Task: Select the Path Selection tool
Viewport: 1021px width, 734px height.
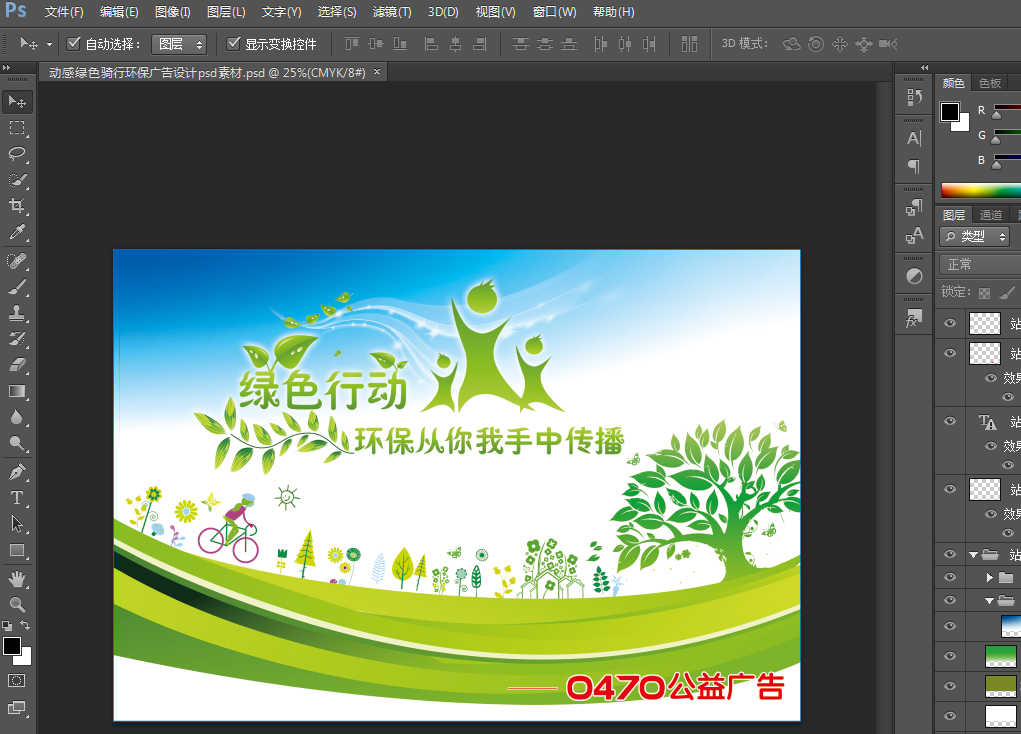Action: 17,524
